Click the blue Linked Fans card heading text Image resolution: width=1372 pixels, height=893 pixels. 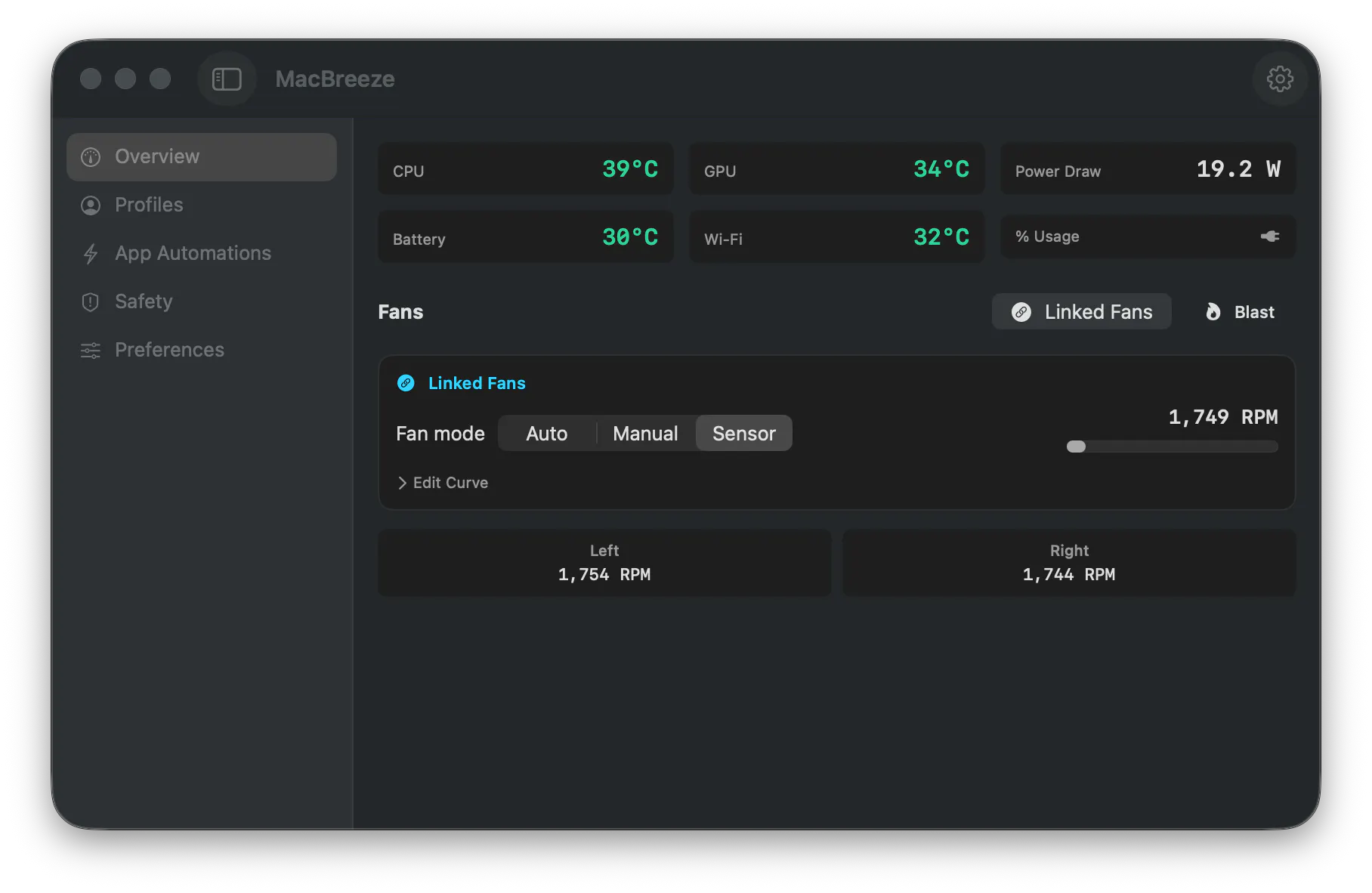click(477, 383)
